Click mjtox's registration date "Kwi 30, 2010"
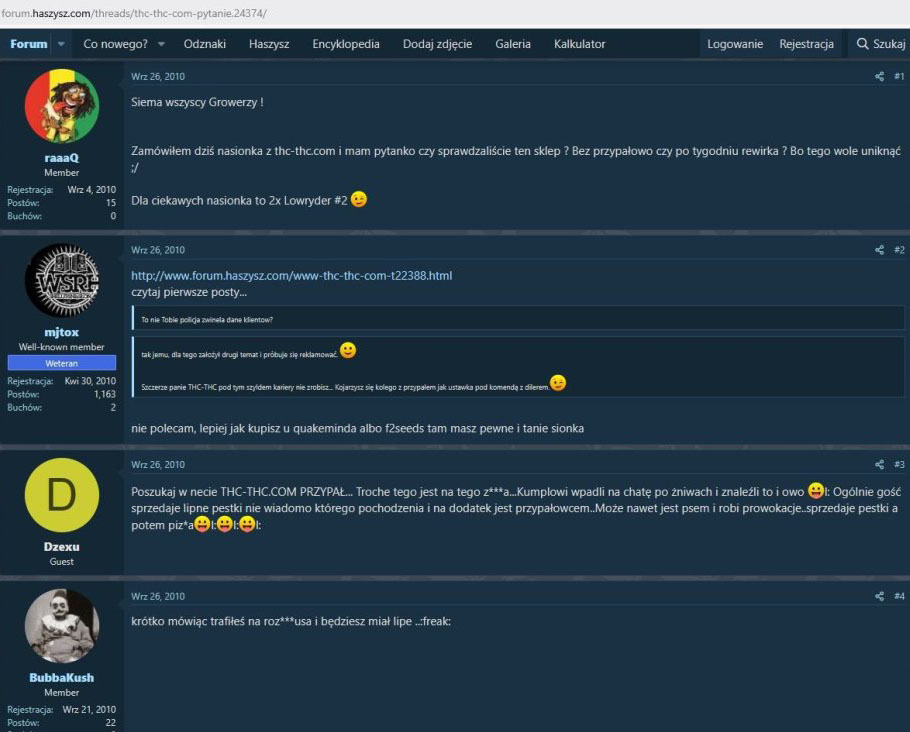Viewport: 910px width, 732px height. (x=90, y=381)
